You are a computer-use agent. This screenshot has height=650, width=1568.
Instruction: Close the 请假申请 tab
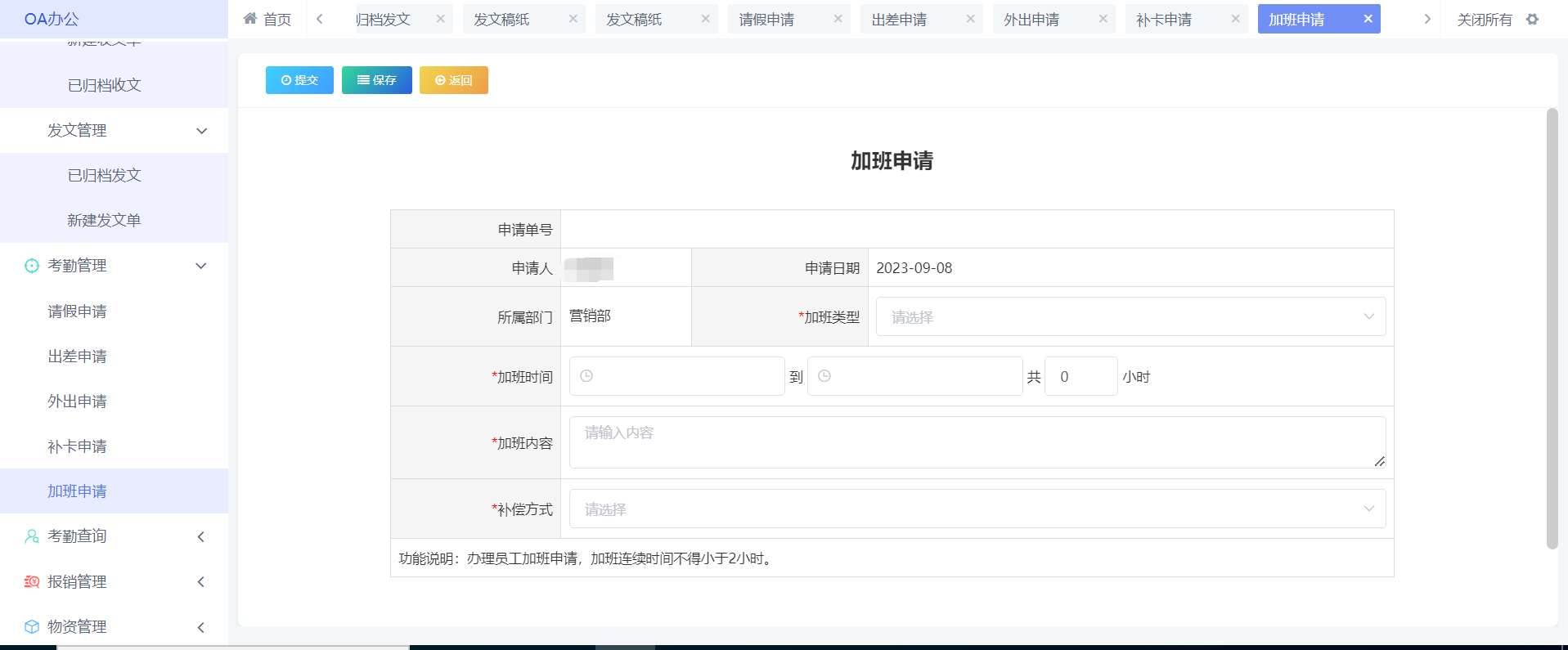tap(838, 19)
